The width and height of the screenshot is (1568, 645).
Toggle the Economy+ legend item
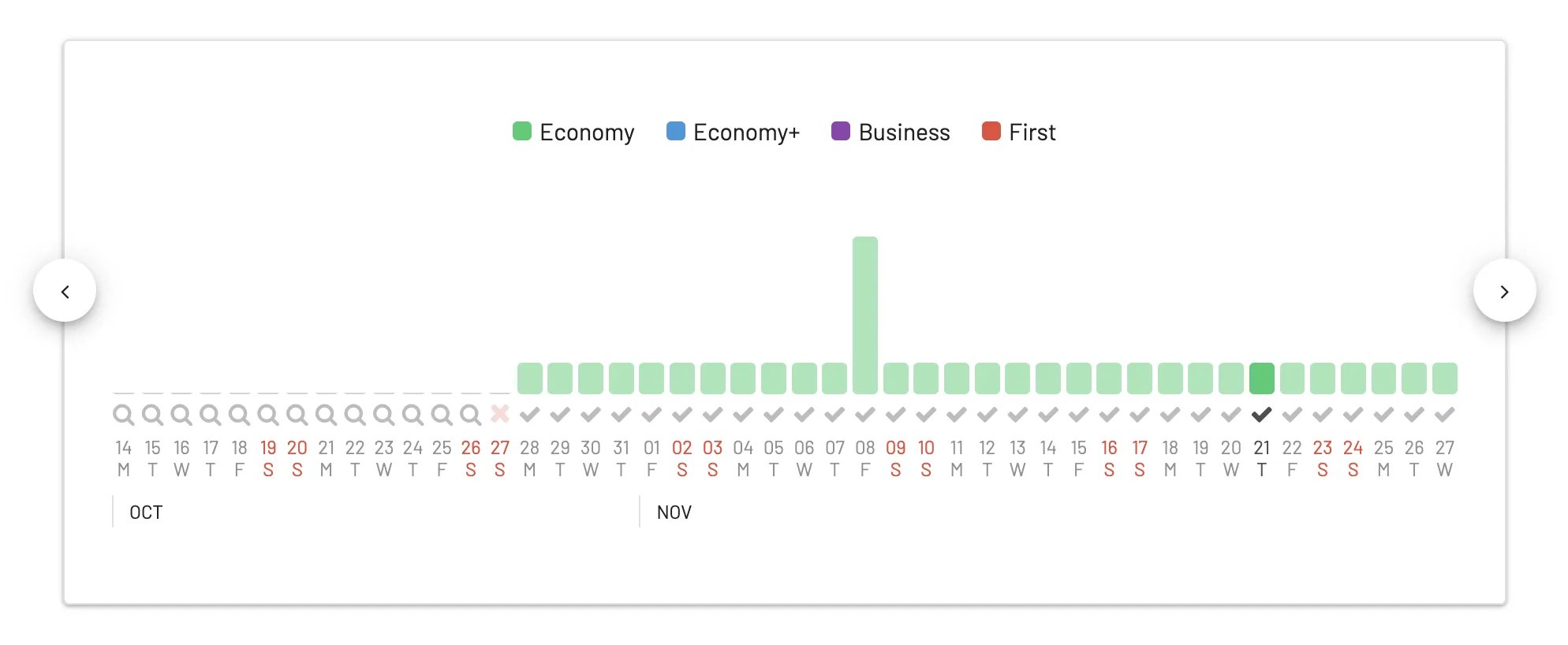[734, 132]
